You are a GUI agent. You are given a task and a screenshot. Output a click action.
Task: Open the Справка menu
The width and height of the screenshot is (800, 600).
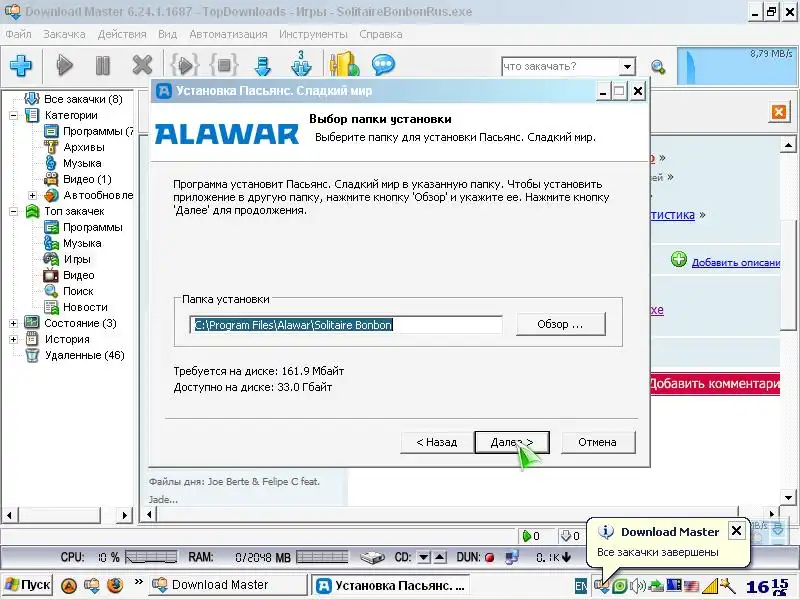pyautogui.click(x=381, y=34)
